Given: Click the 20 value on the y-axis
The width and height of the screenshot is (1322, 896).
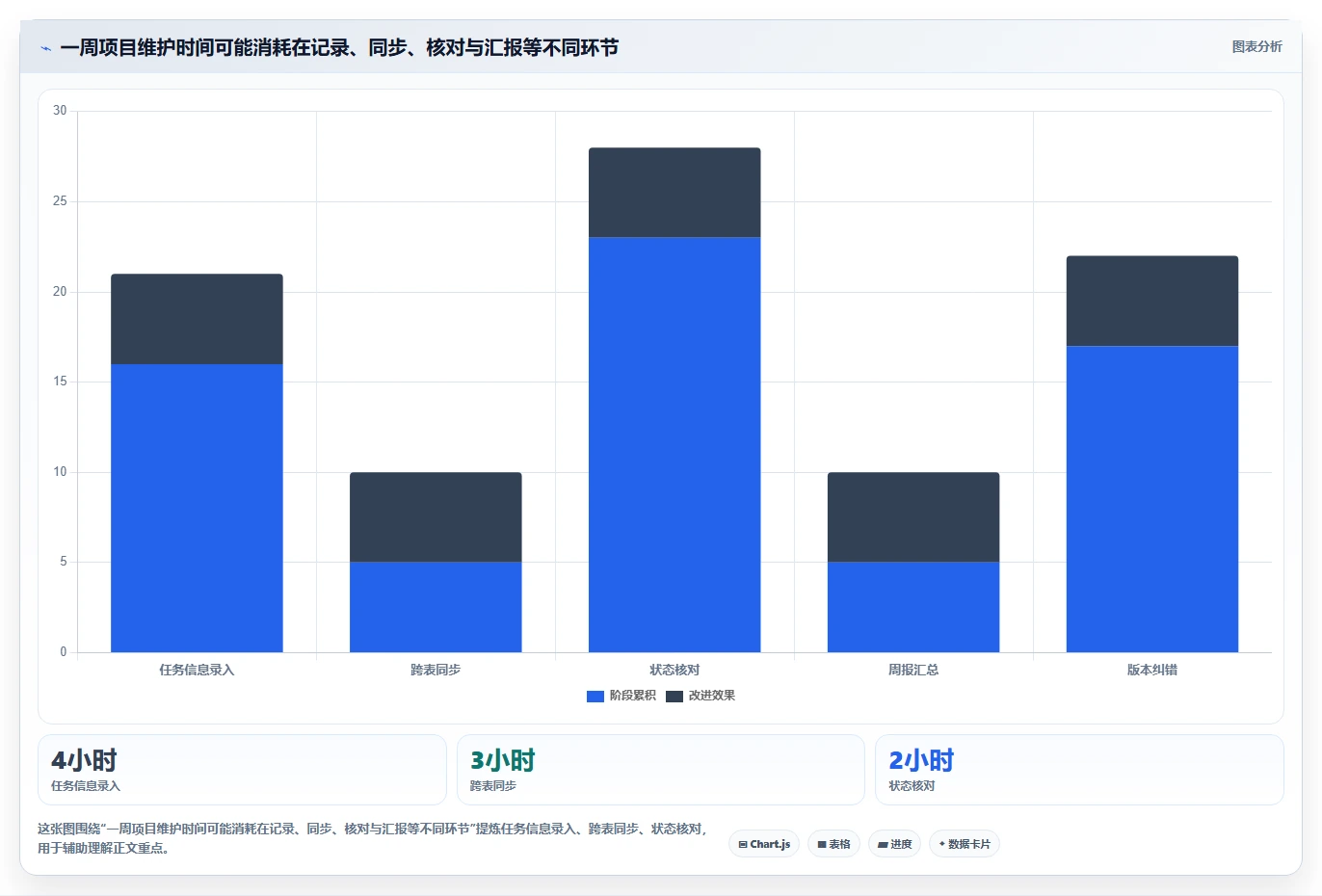Looking at the screenshot, I should (60, 292).
